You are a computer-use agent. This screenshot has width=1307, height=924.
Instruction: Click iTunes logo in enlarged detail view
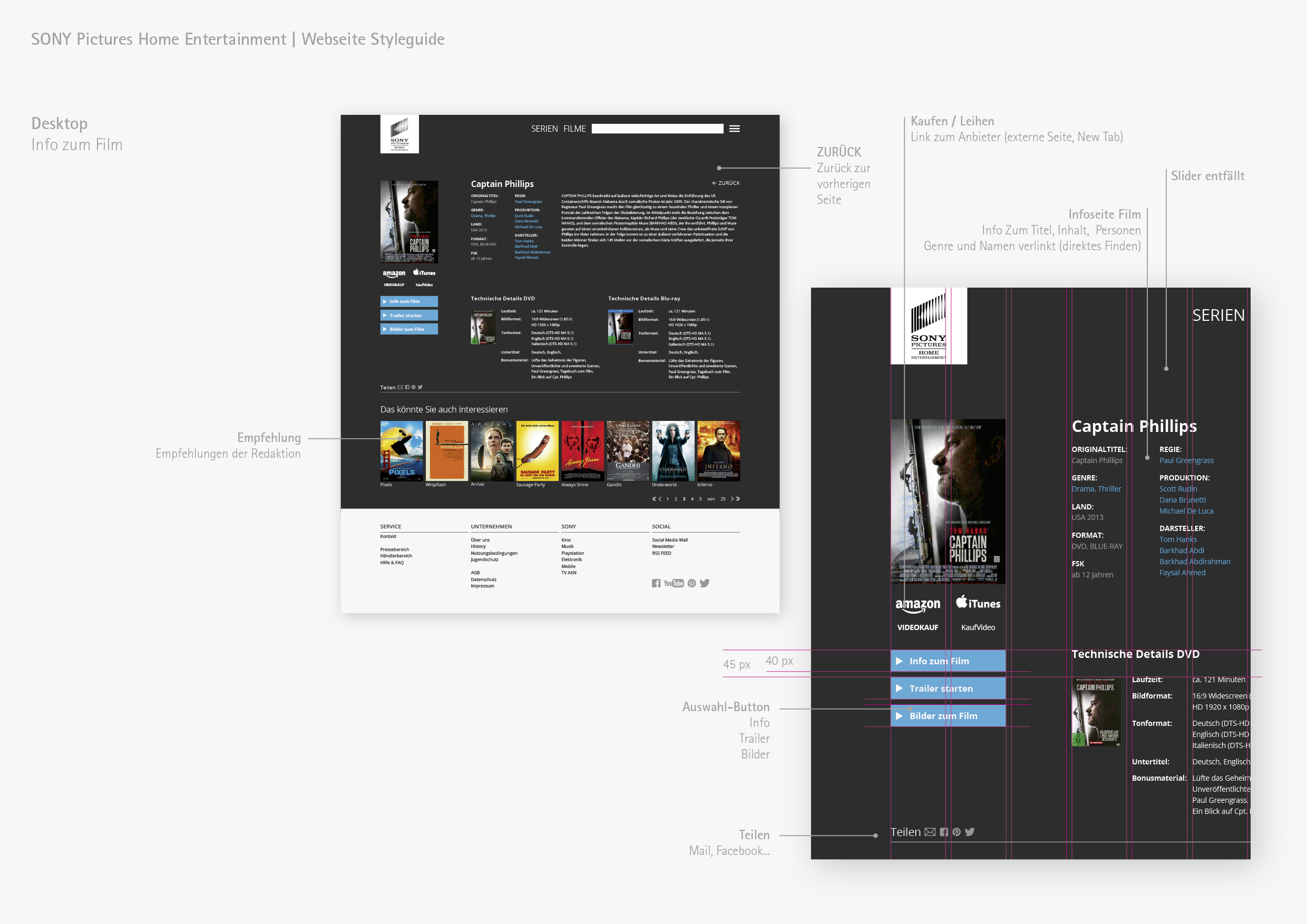pyautogui.click(x=978, y=603)
